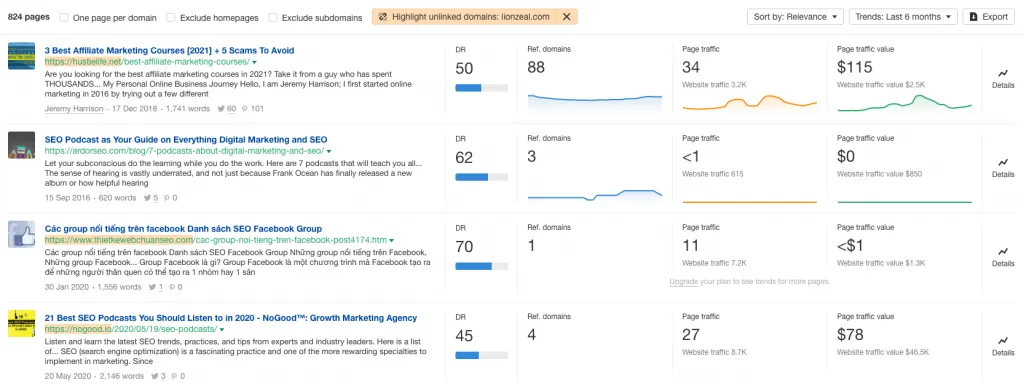The image size is (1024, 391).
Task: Open the nogood.io URL link
Action: [131, 330]
